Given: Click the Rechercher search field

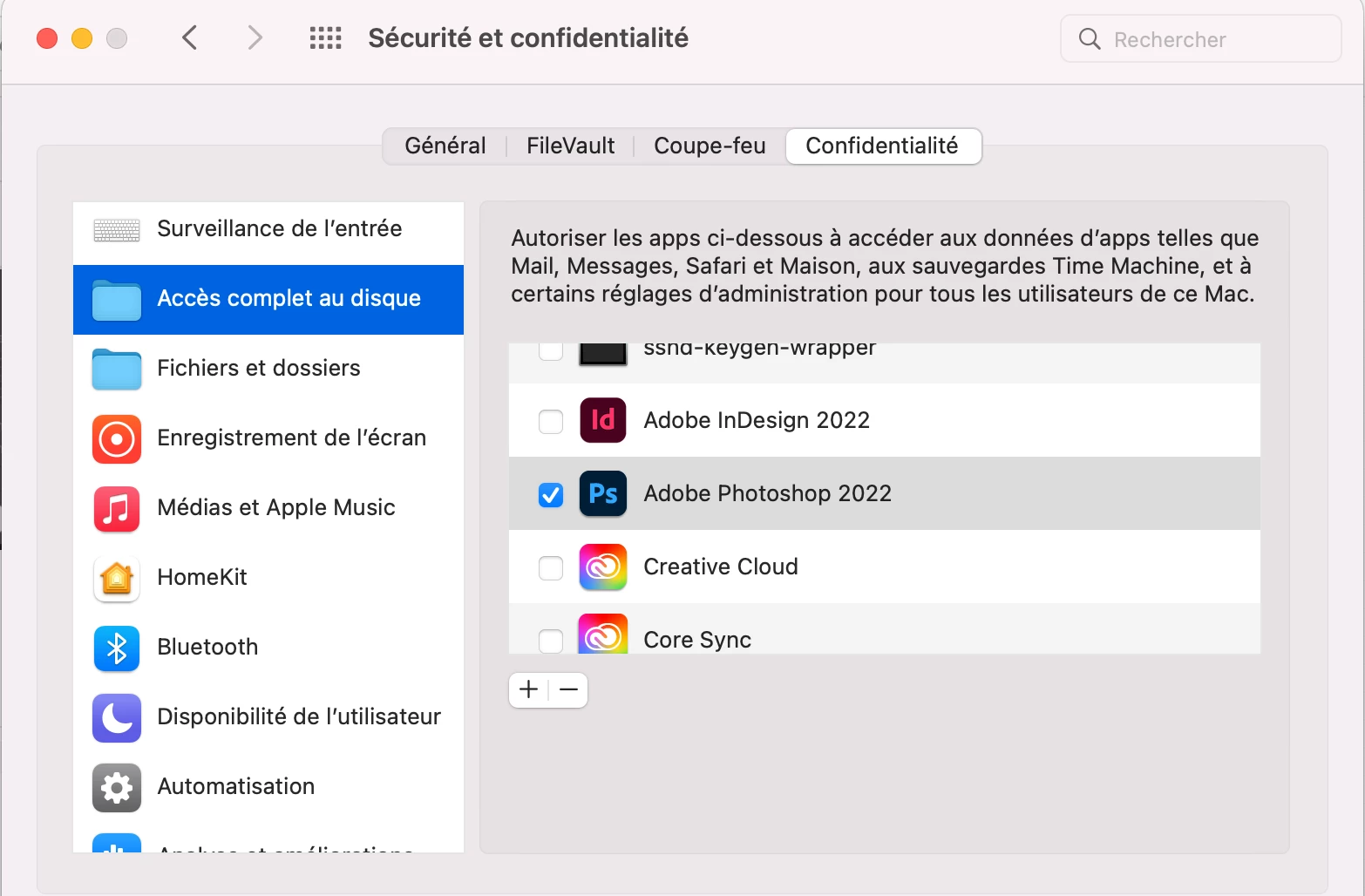Looking at the screenshot, I should tap(1201, 39).
